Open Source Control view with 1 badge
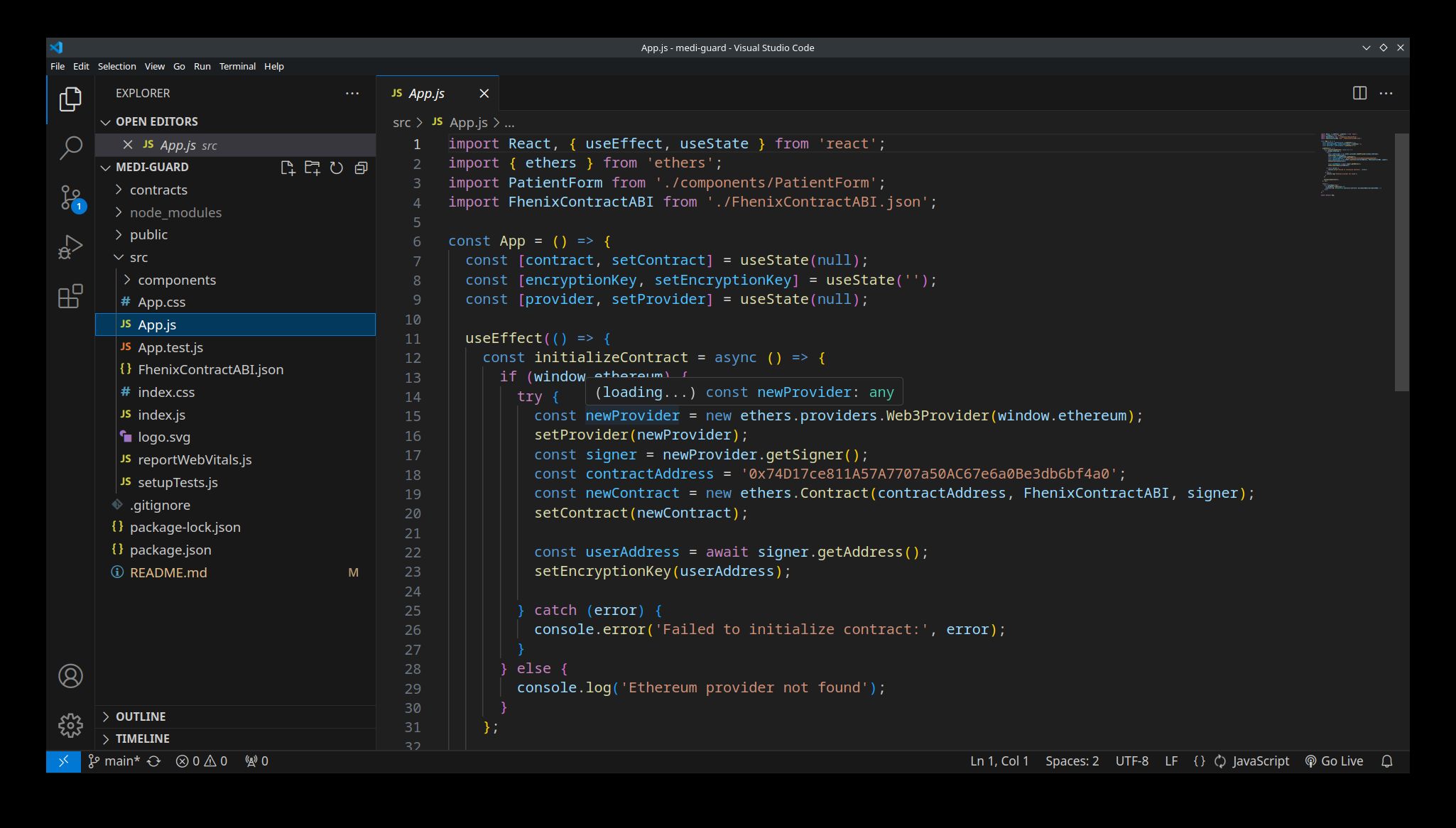The image size is (1456, 828). tap(70, 198)
